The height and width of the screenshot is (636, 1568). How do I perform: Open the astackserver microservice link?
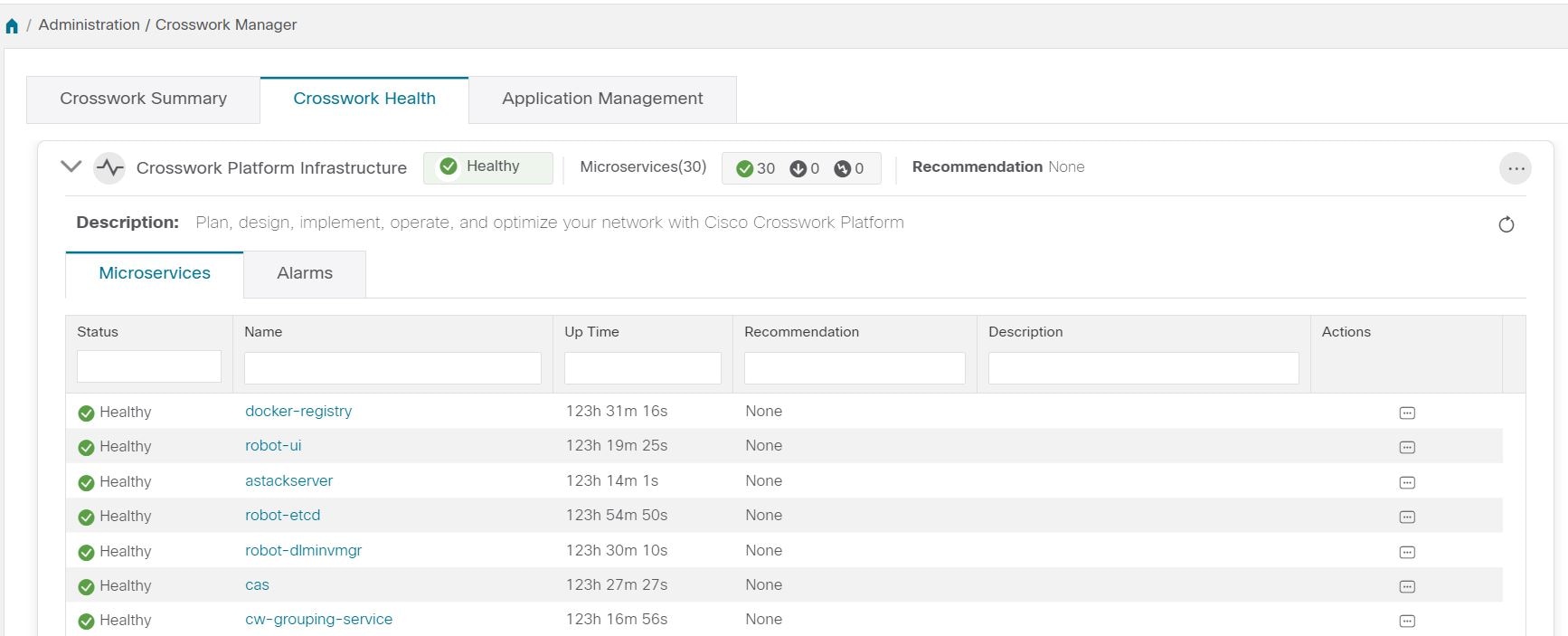click(288, 481)
